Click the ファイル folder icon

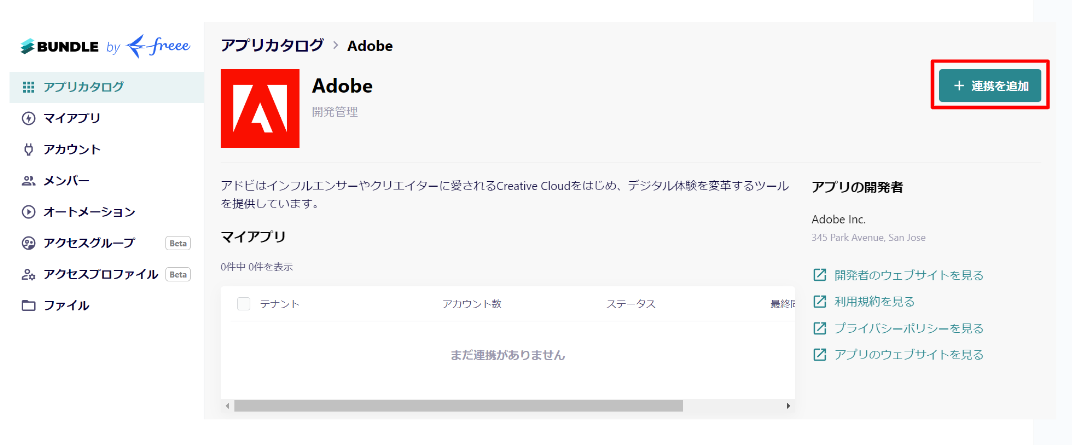point(28,306)
